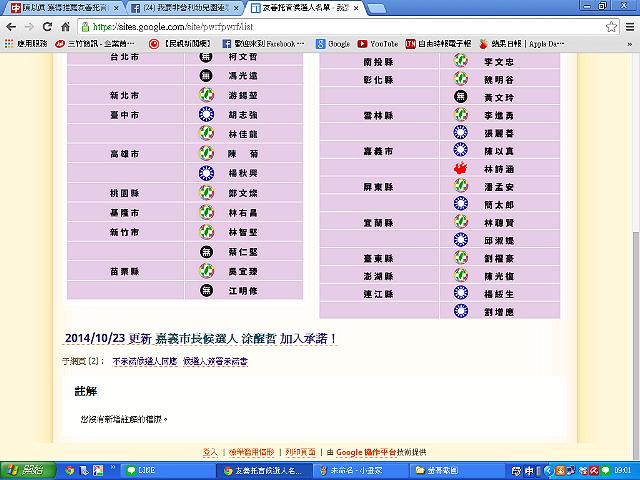Screen dimensions: 640x480
Task: Click the DPP party emblem beside 陳 菊
Action: tap(206, 154)
